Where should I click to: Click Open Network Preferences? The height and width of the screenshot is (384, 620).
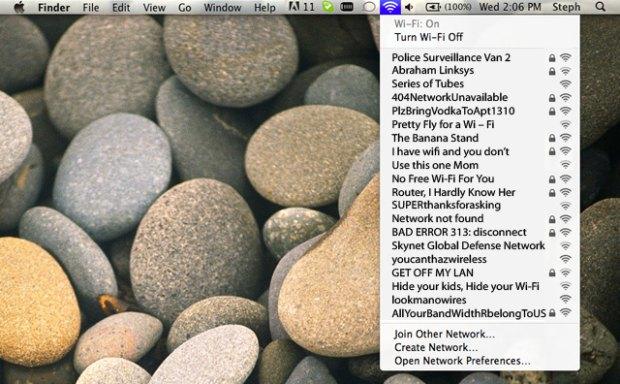point(462,361)
